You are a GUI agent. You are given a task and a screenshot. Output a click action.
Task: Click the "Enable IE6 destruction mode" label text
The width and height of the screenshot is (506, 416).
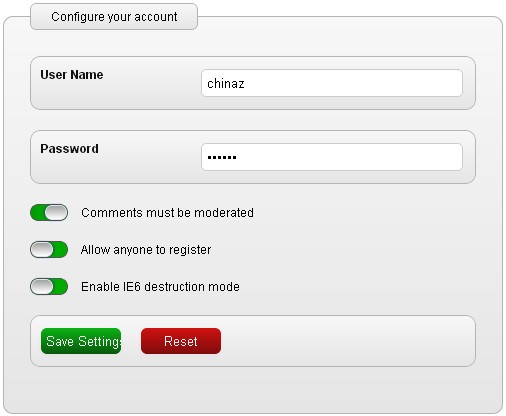[x=160, y=287]
